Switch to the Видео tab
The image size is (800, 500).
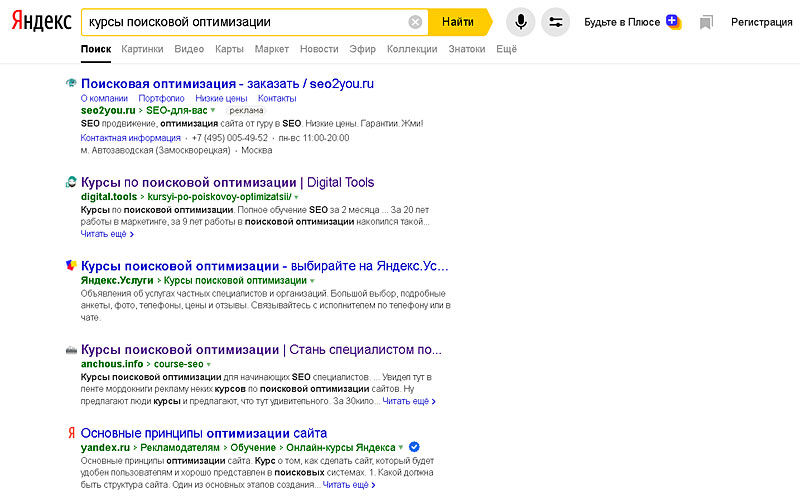(x=189, y=49)
